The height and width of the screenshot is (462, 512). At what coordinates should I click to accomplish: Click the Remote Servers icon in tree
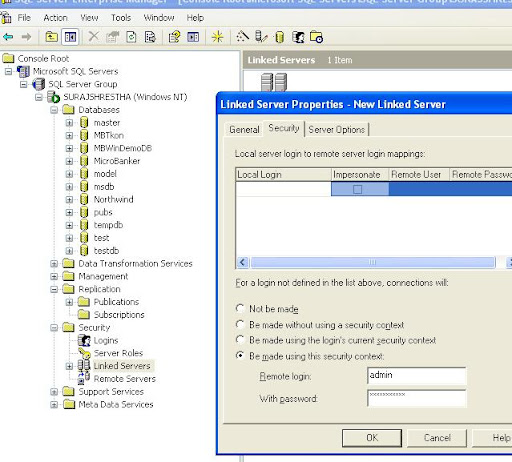[84, 378]
